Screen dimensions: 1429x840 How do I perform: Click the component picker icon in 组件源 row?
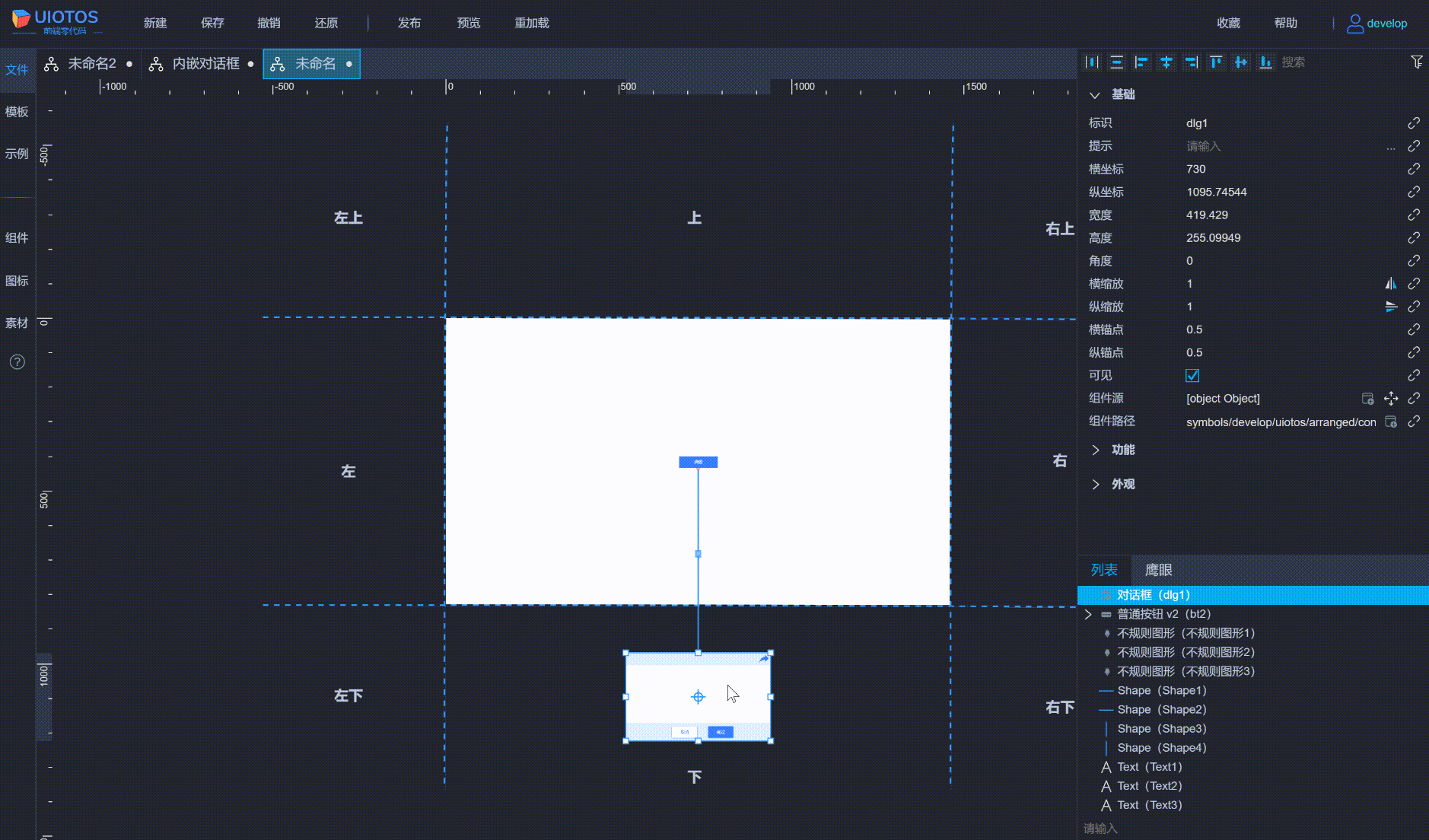pos(1367,399)
